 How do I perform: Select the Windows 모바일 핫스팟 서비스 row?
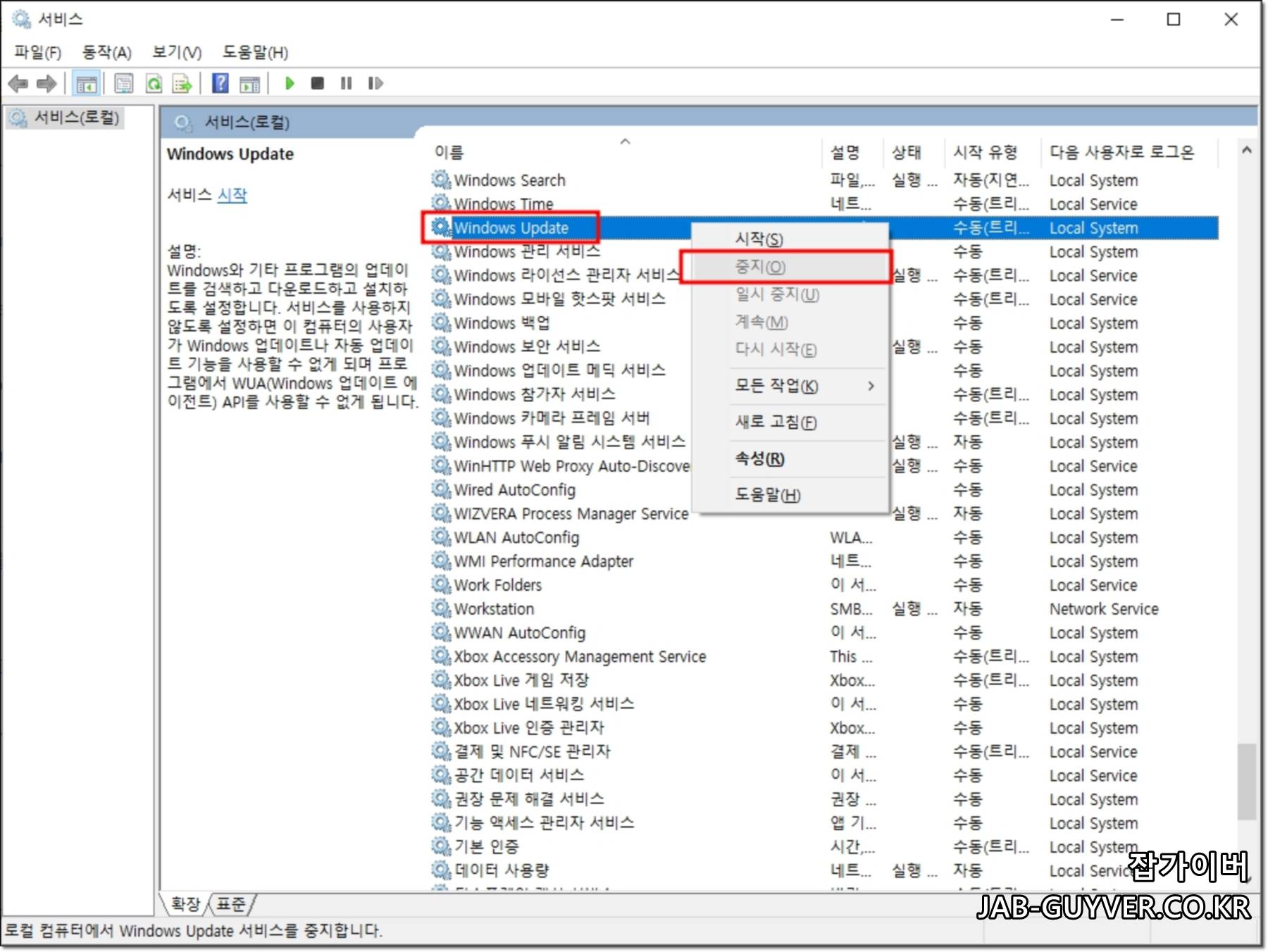823,299
